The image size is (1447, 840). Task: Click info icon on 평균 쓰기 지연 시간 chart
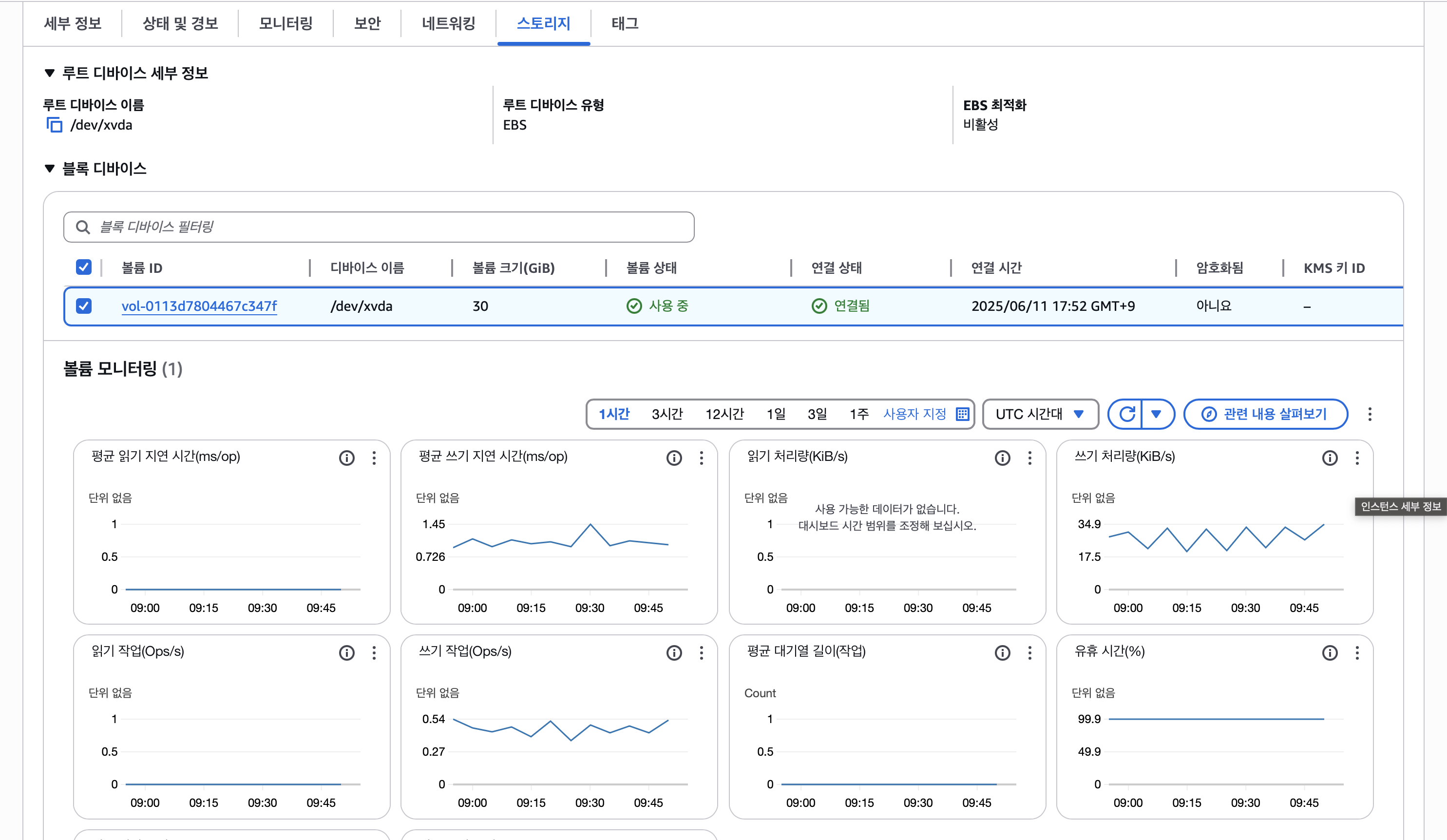(x=674, y=458)
